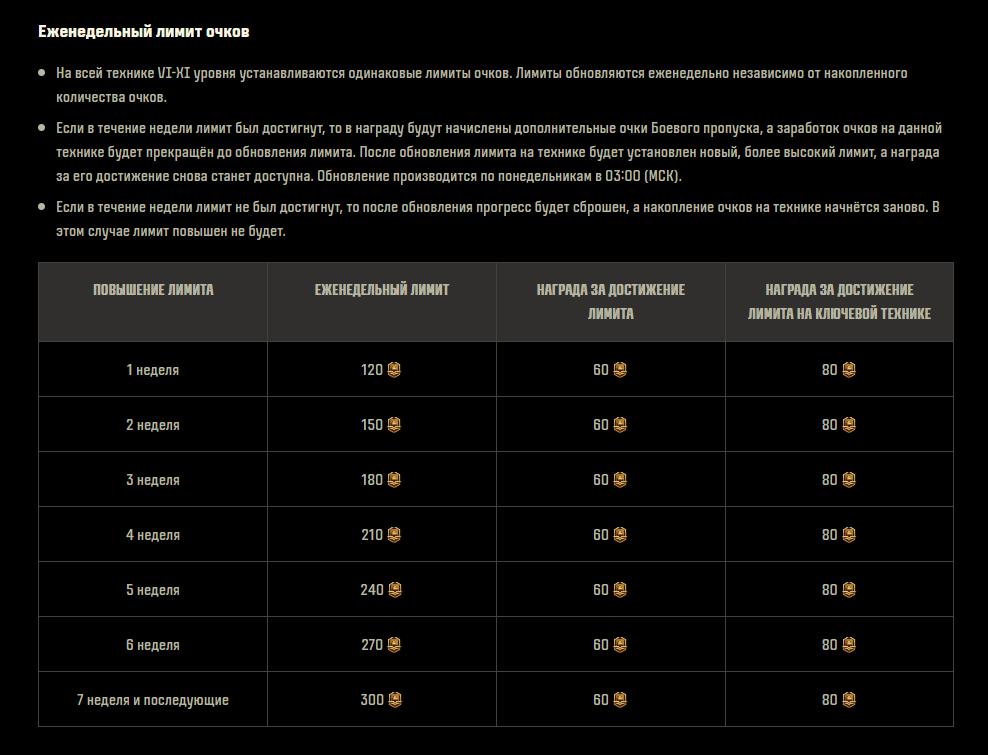Select the 5 неделя row label

point(152,590)
